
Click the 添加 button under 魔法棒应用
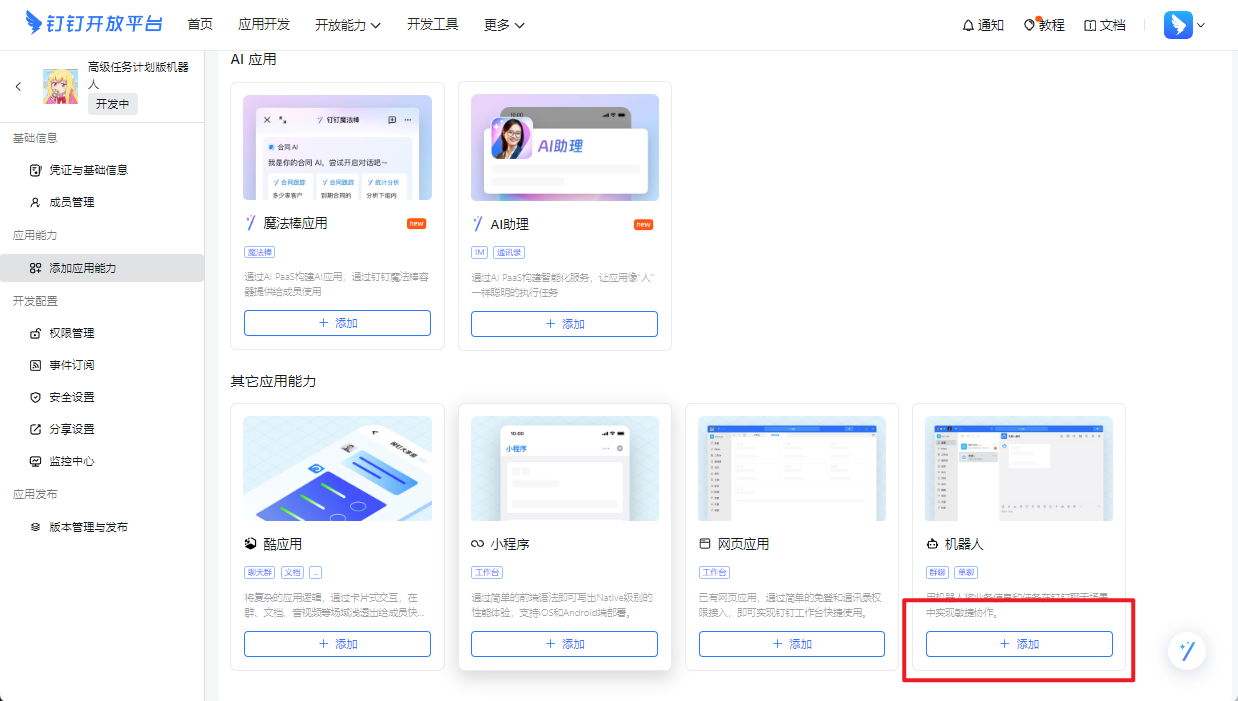tap(338, 323)
